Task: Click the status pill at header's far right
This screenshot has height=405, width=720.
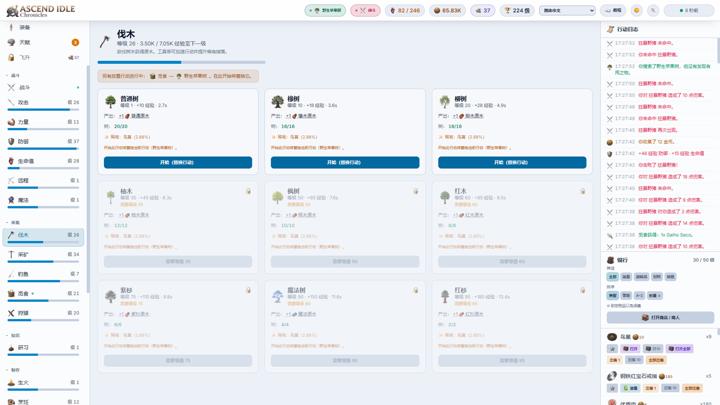Action: point(689,10)
